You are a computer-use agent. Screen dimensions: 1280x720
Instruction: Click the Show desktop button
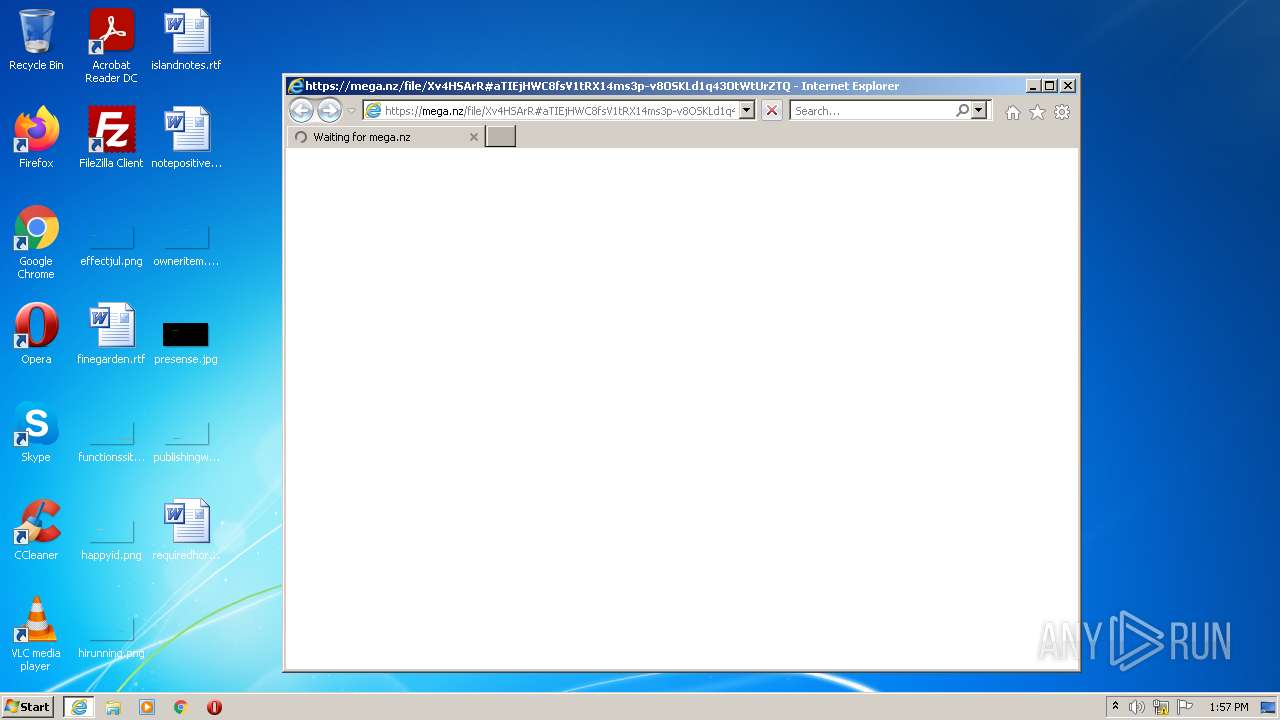(x=1269, y=707)
